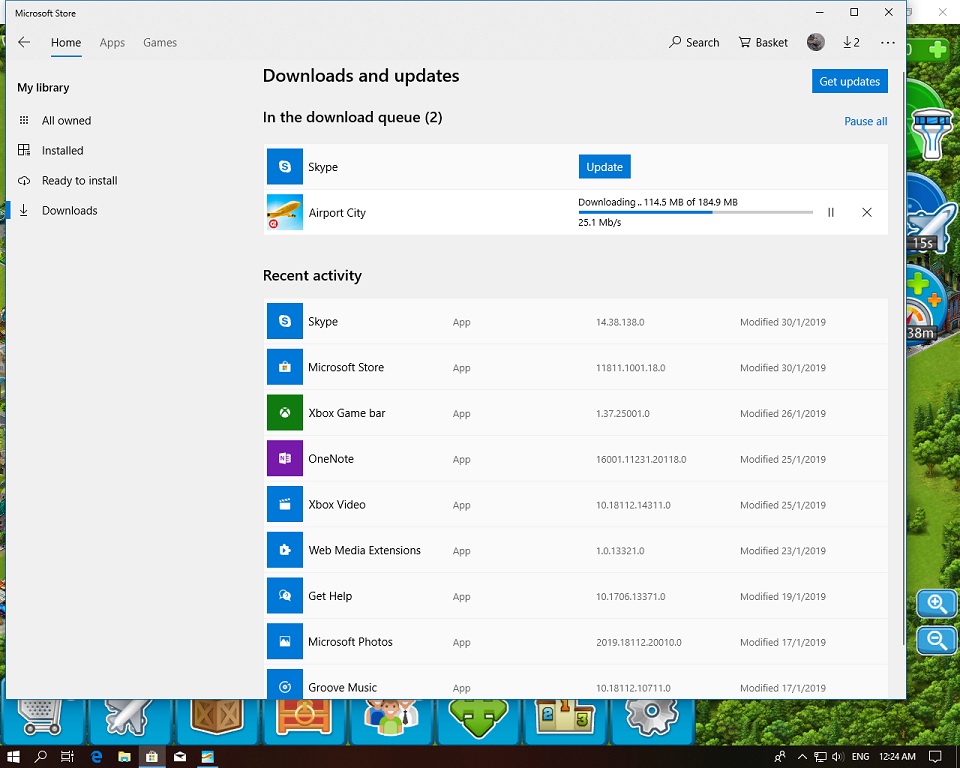Click the Skype icon in the download queue
The height and width of the screenshot is (768, 960).
click(x=285, y=167)
